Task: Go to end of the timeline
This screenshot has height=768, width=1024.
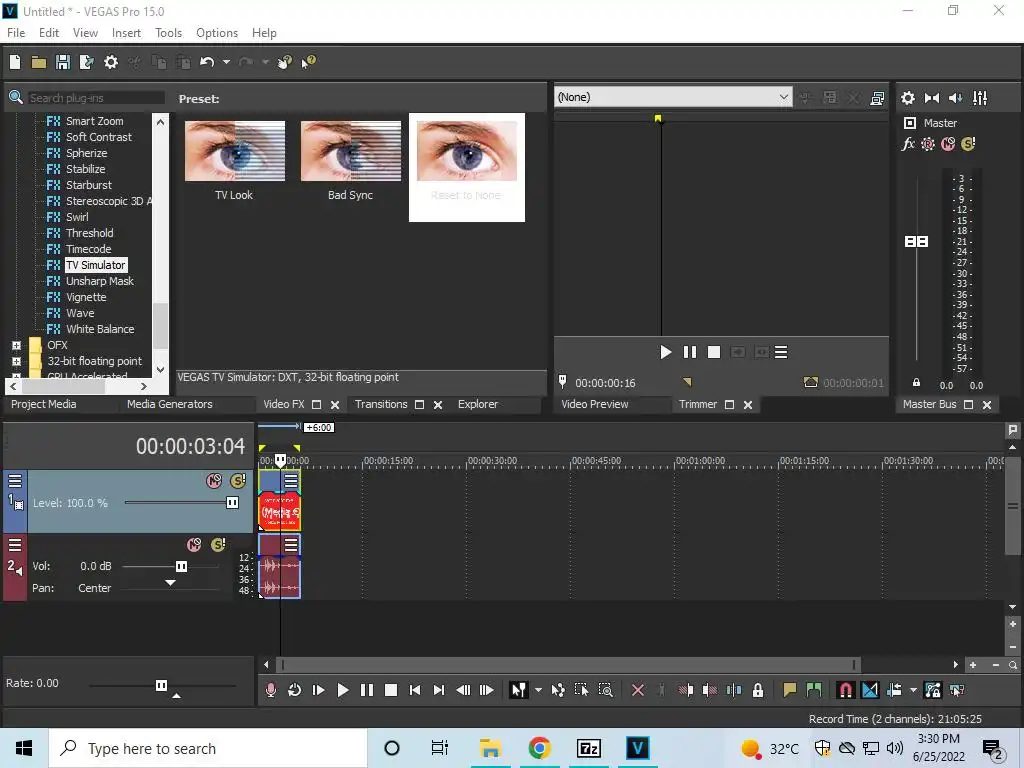Action: click(439, 690)
